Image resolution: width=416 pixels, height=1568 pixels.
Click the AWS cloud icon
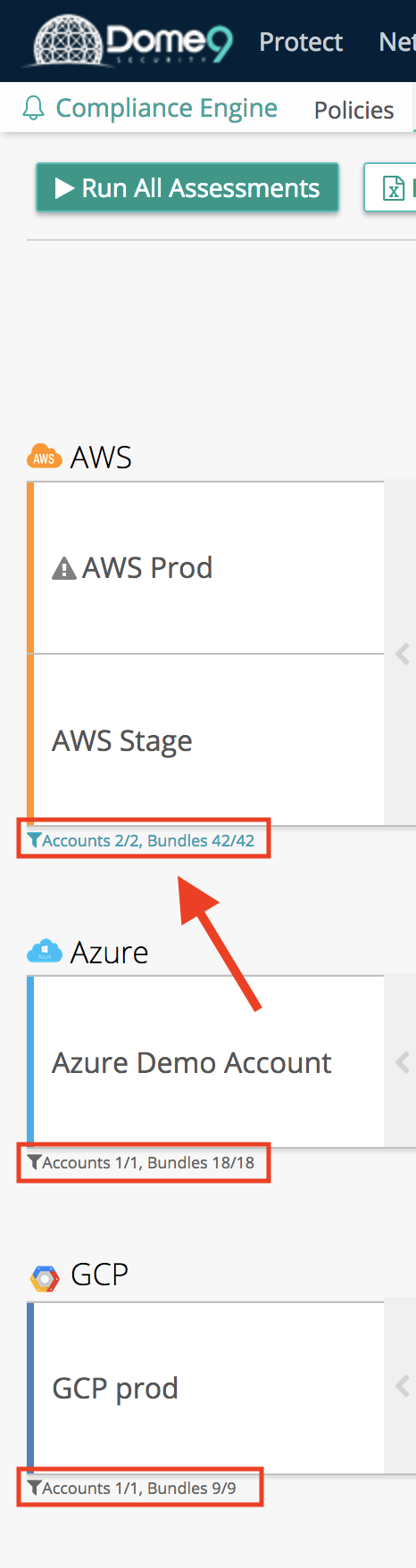click(x=44, y=457)
